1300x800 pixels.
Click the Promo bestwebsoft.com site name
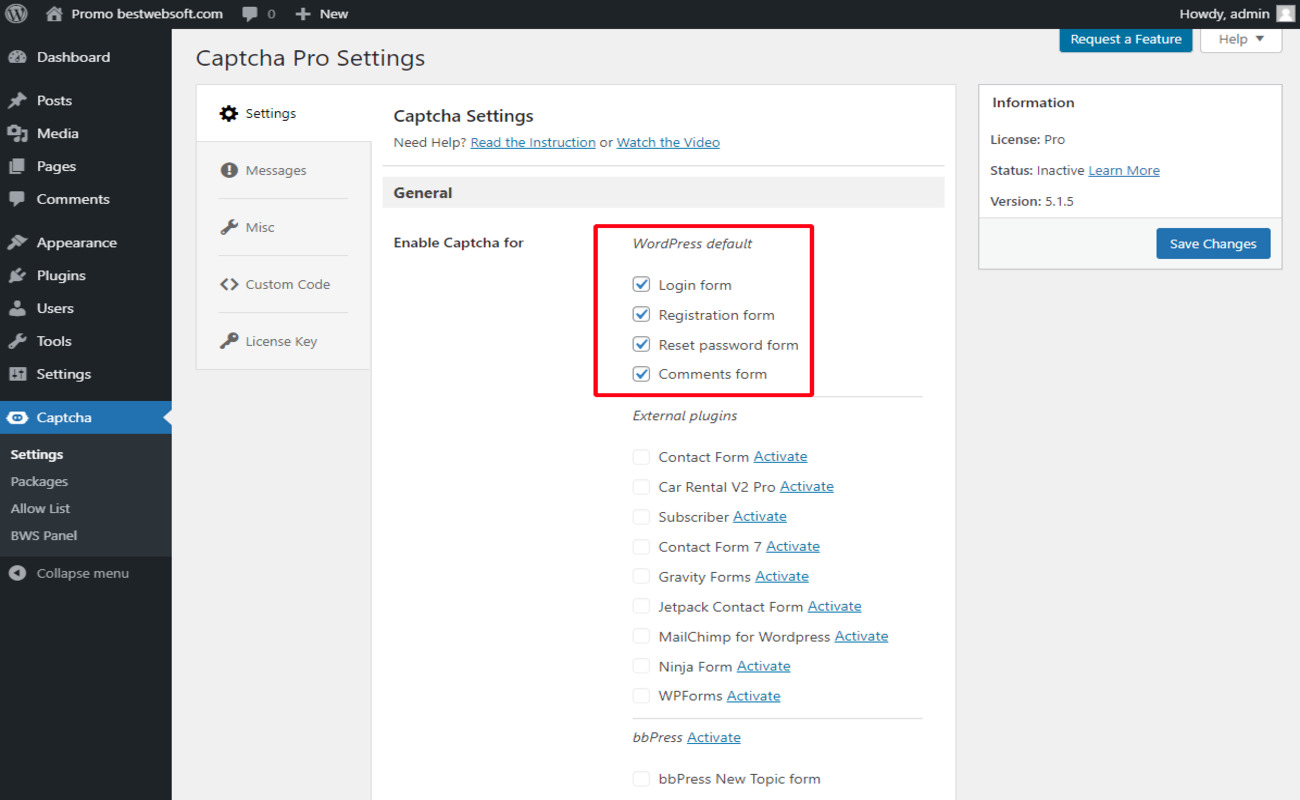(x=147, y=14)
